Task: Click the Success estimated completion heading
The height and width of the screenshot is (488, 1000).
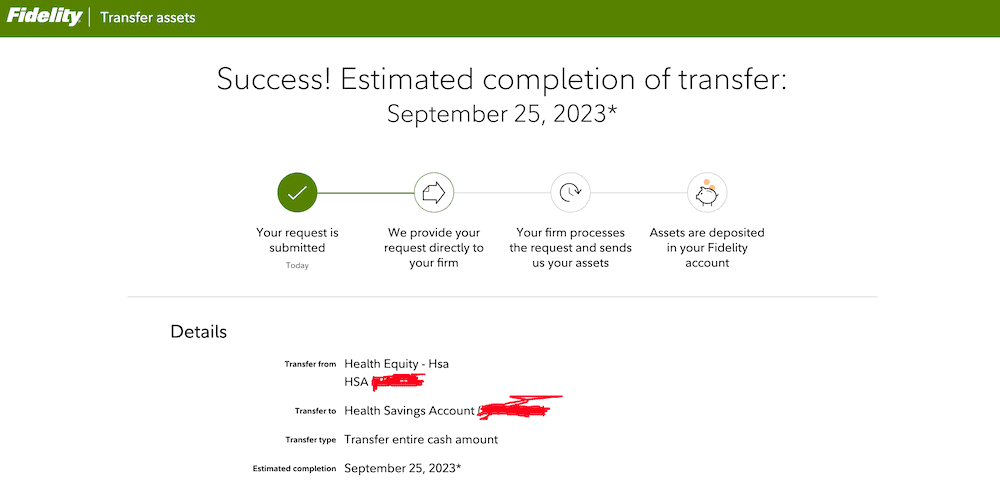Action: pyautogui.click(x=502, y=80)
